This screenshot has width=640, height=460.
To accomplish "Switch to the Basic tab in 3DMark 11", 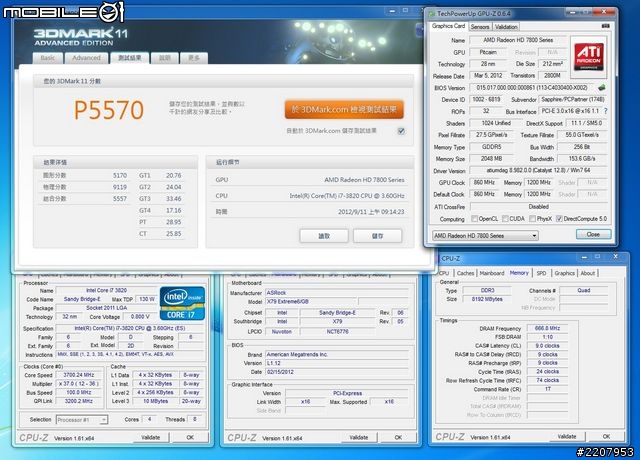I will (48, 58).
